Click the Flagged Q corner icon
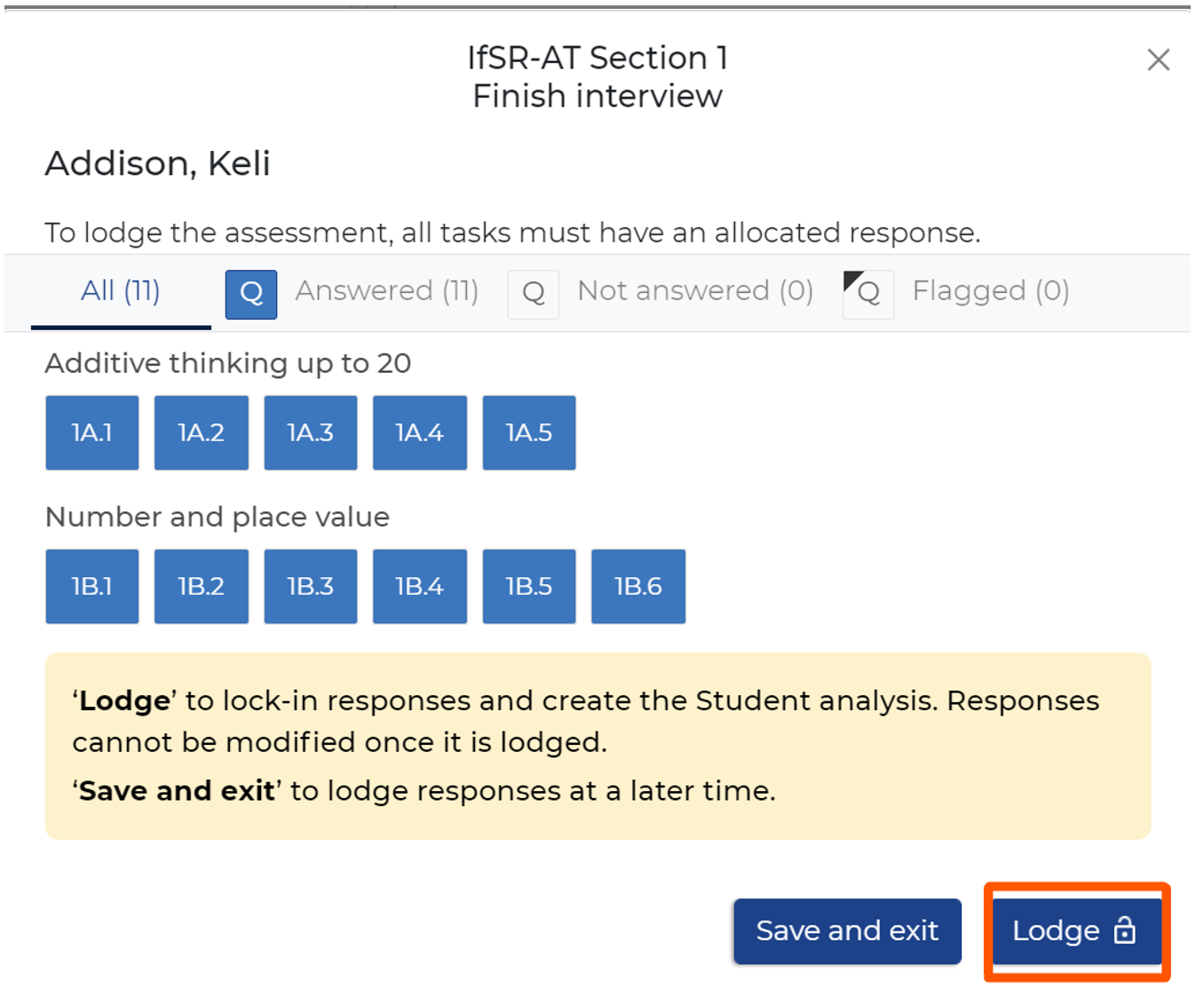1204x989 pixels. [867, 294]
